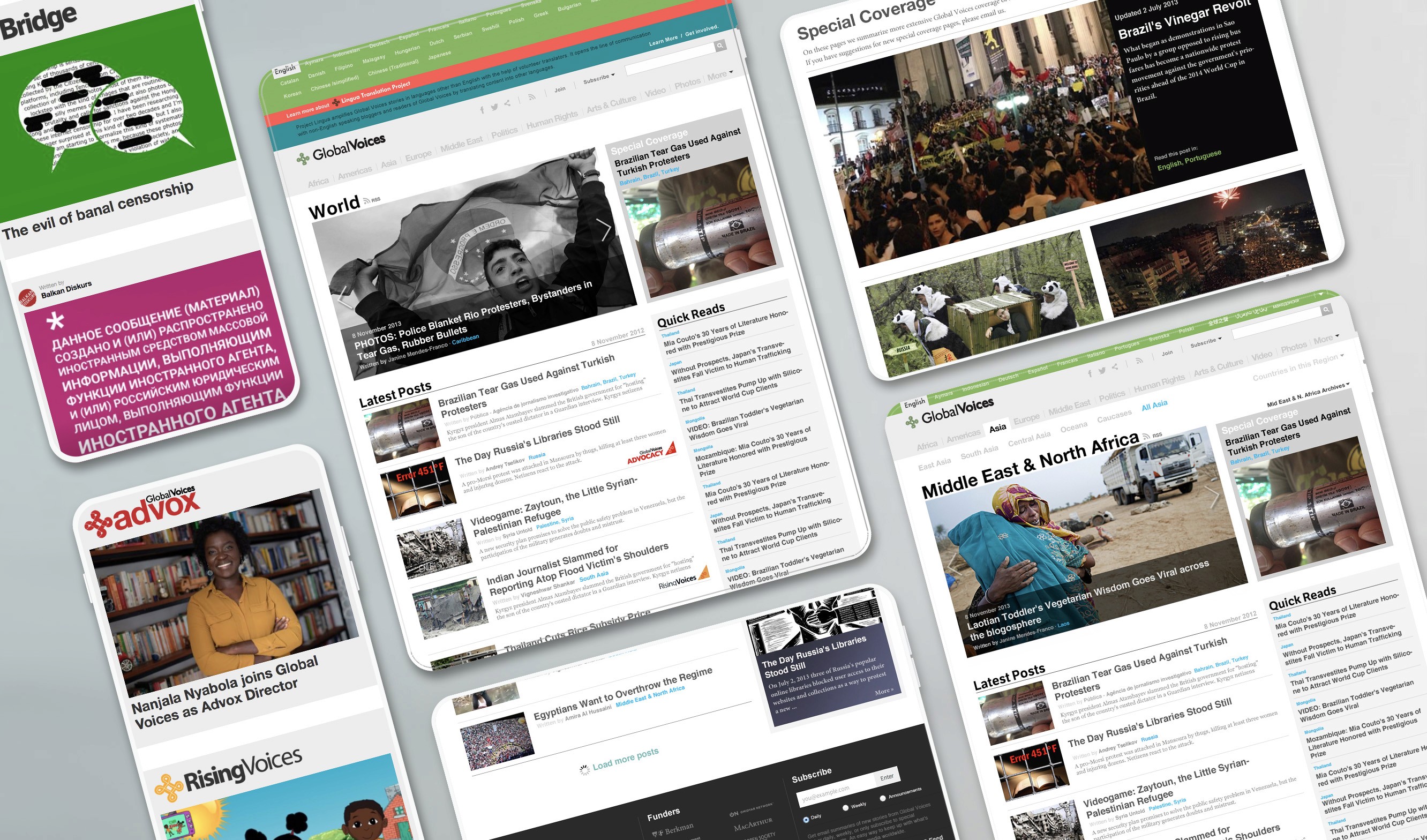Open the Subscribe dropdown on the World page
Viewport: 1427px width, 840px height.
click(599, 79)
